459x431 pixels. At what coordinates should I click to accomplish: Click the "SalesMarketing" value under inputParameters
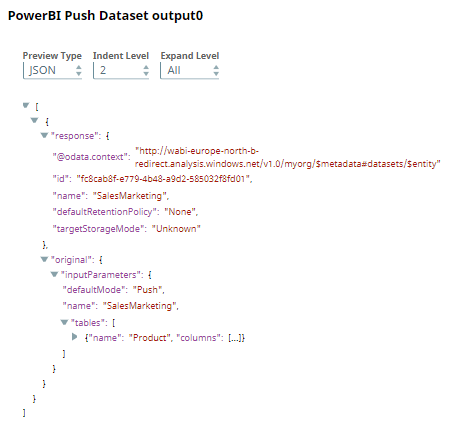coord(140,306)
